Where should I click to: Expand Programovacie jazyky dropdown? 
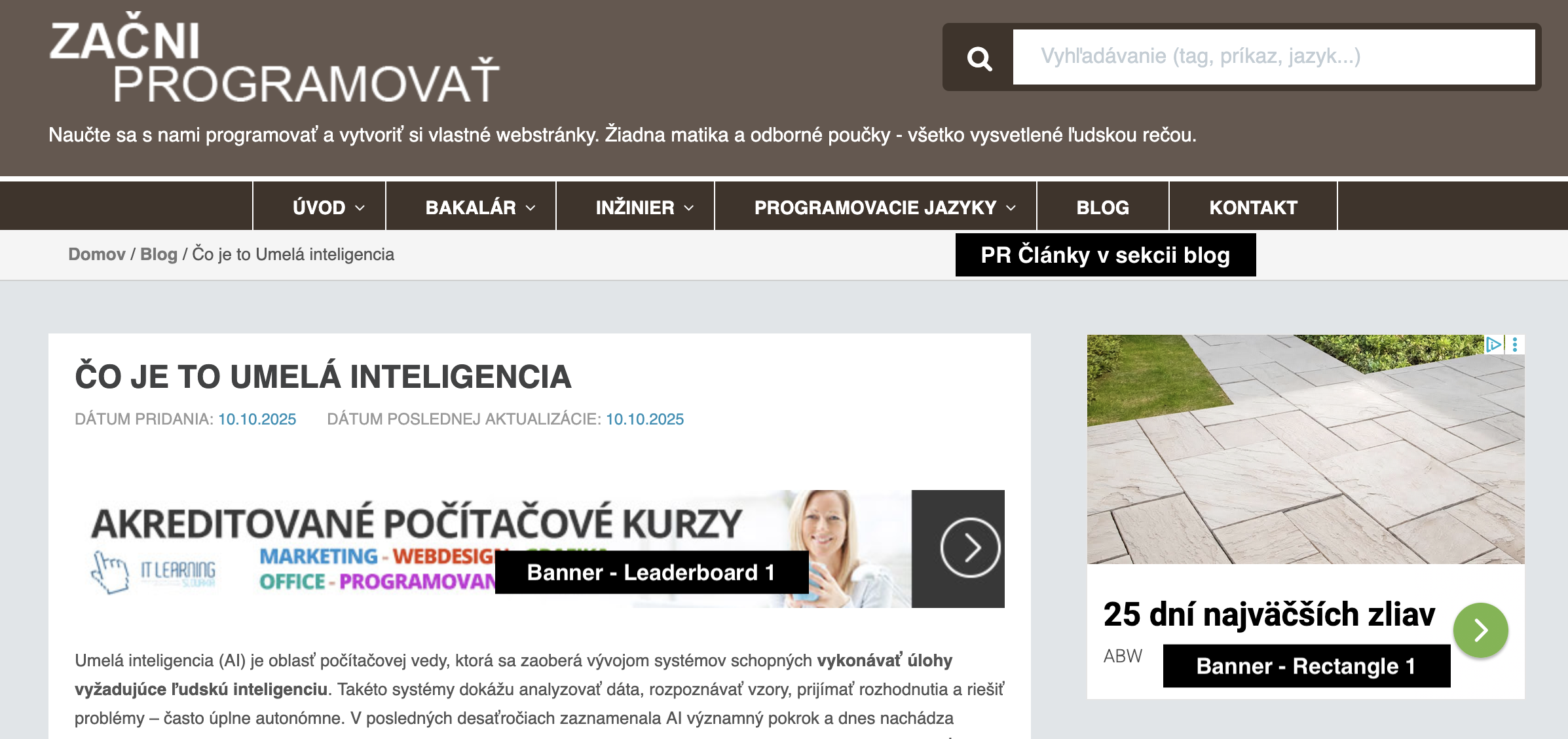coord(884,208)
